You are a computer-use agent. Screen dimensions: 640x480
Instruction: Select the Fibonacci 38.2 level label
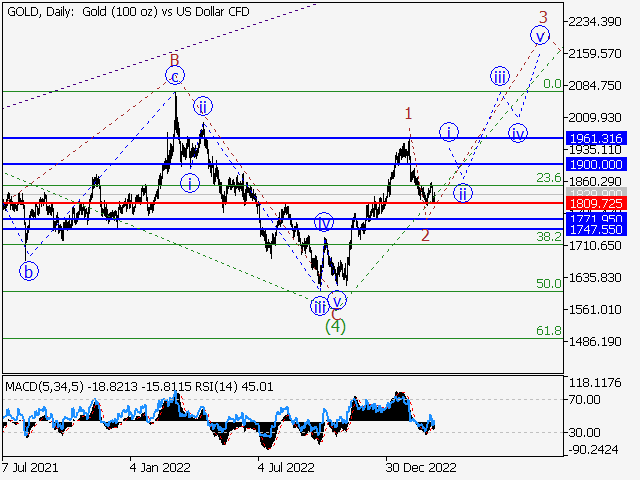click(549, 236)
